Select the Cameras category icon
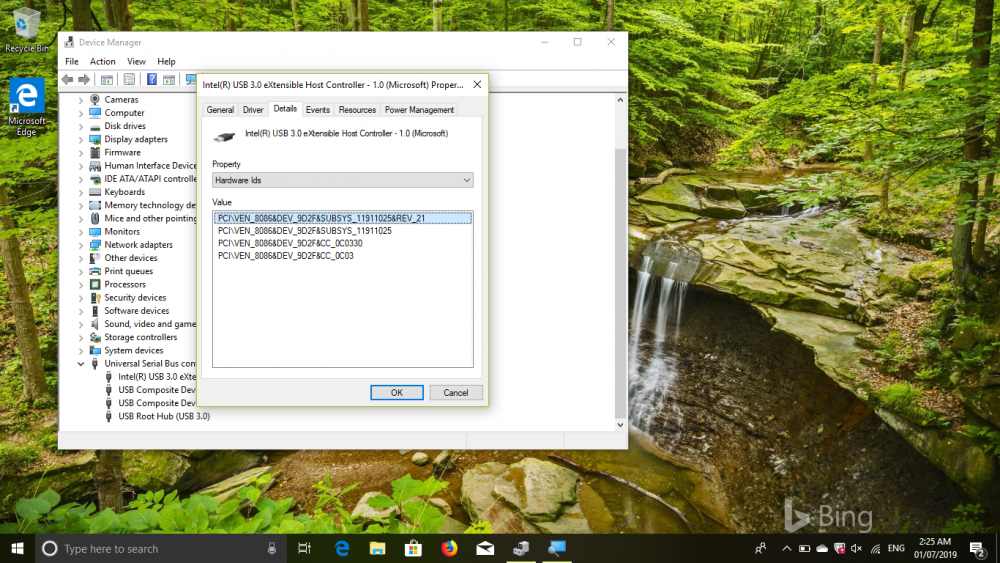1000x563 pixels. tap(95, 99)
